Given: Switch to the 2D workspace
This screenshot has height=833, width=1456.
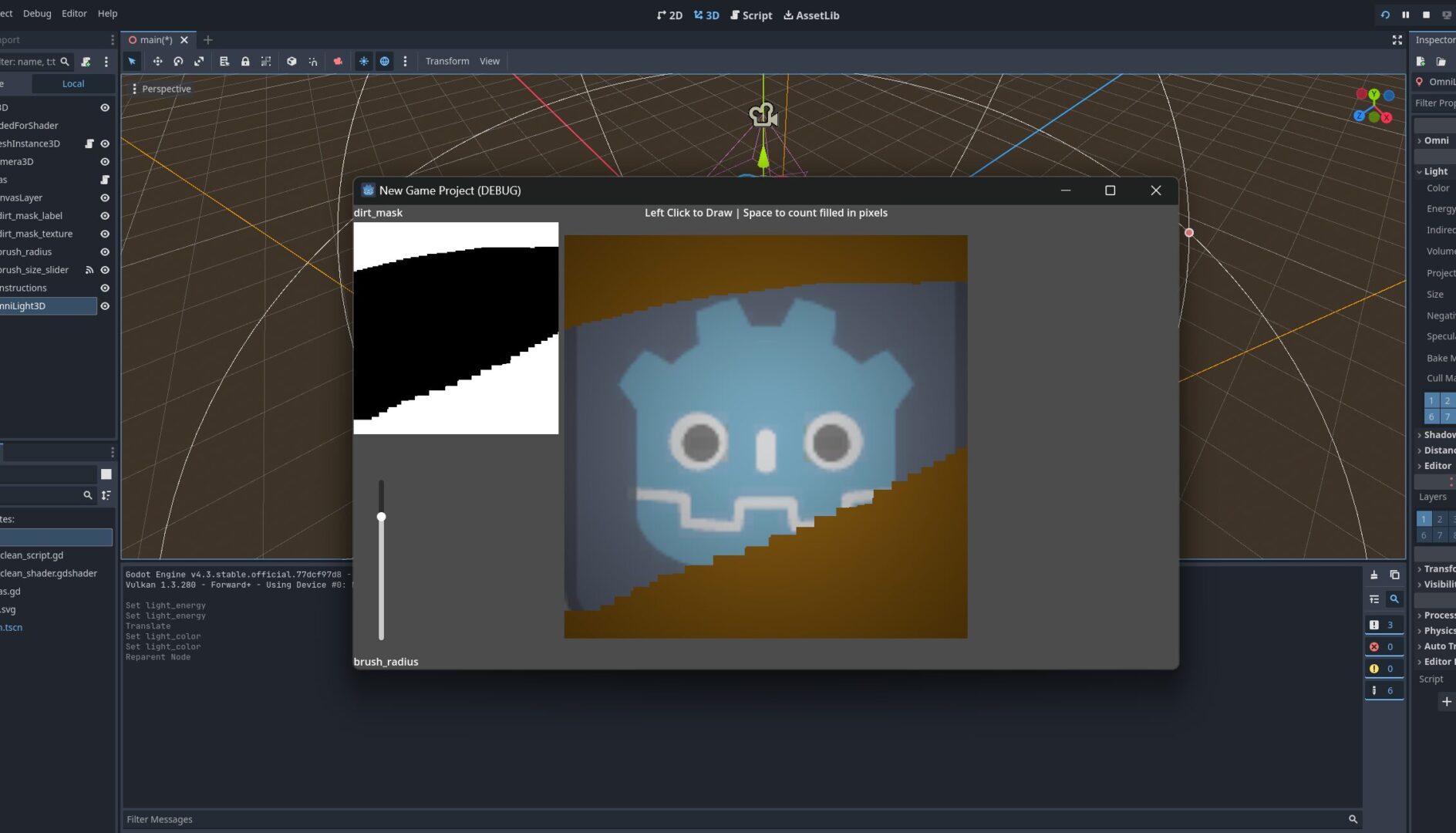Looking at the screenshot, I should [x=669, y=15].
